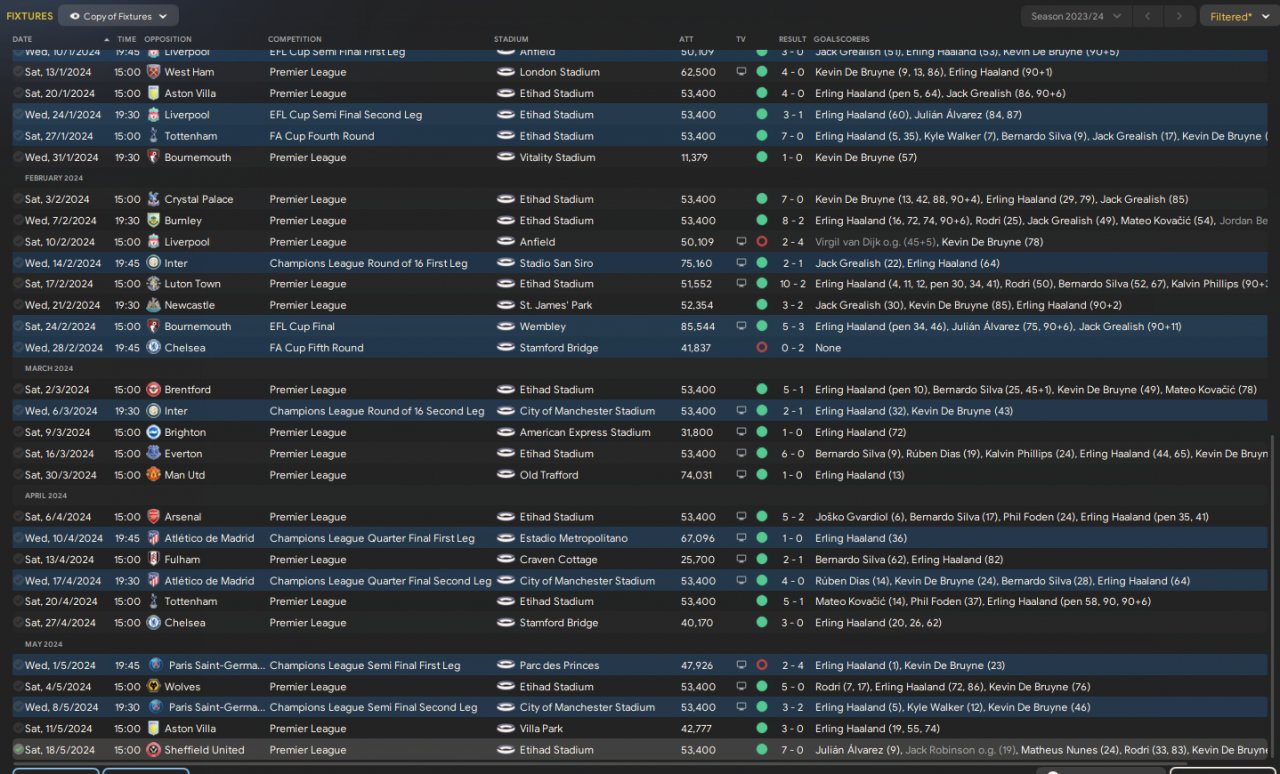This screenshot has height=774, width=1280.
Task: Open Champions League Quarter Final First Leg link
Action: point(372,538)
